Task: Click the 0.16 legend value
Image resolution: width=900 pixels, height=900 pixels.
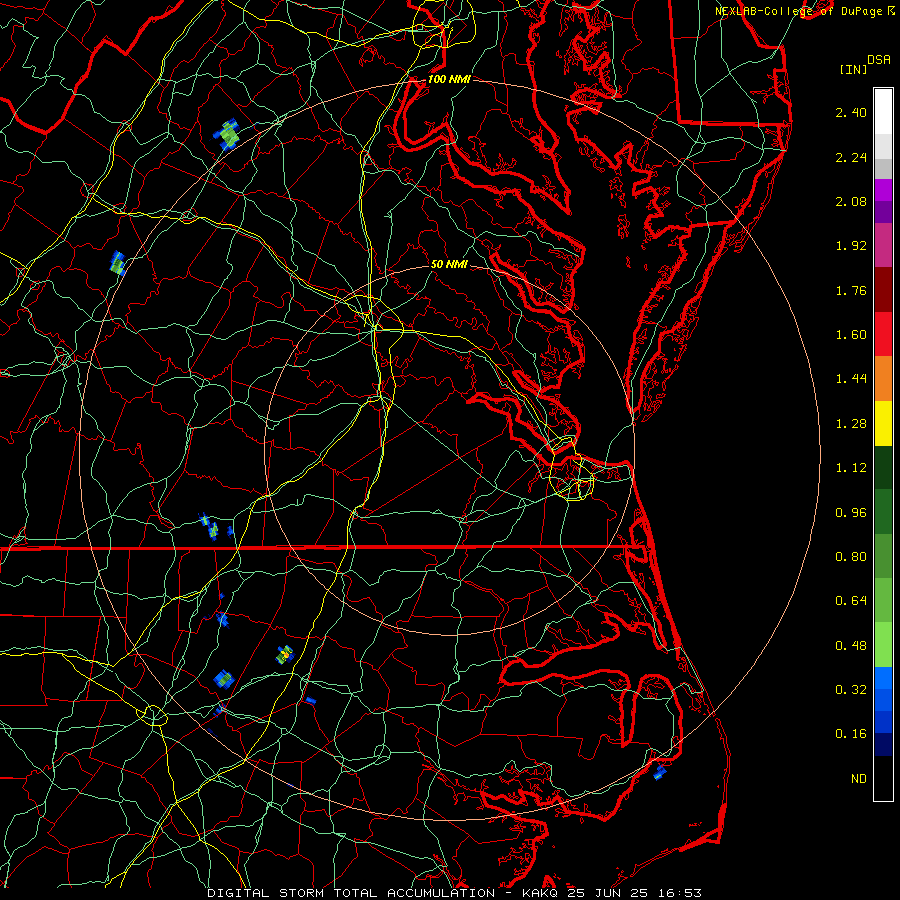Action: pos(851,734)
